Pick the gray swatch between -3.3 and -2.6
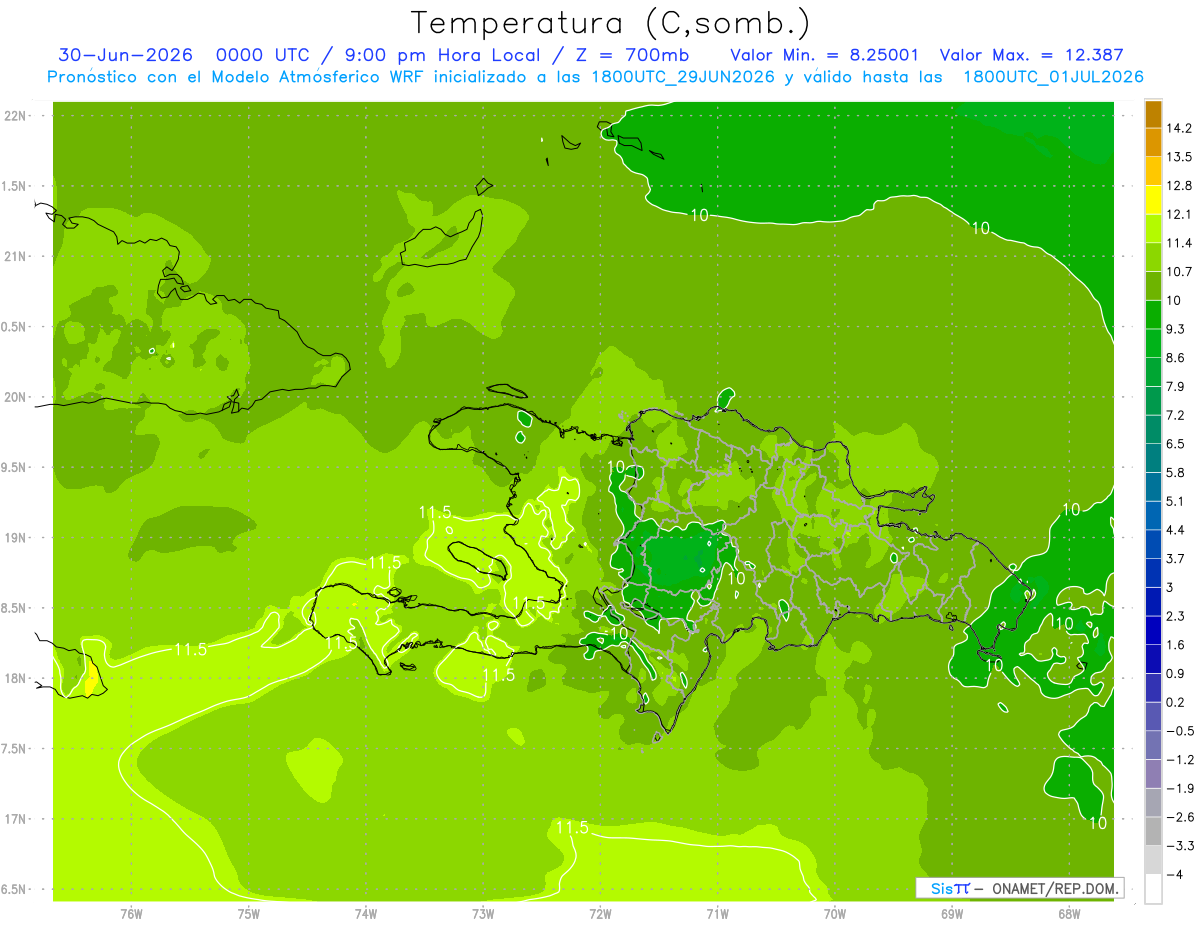The image size is (1200, 927). pos(1153,831)
